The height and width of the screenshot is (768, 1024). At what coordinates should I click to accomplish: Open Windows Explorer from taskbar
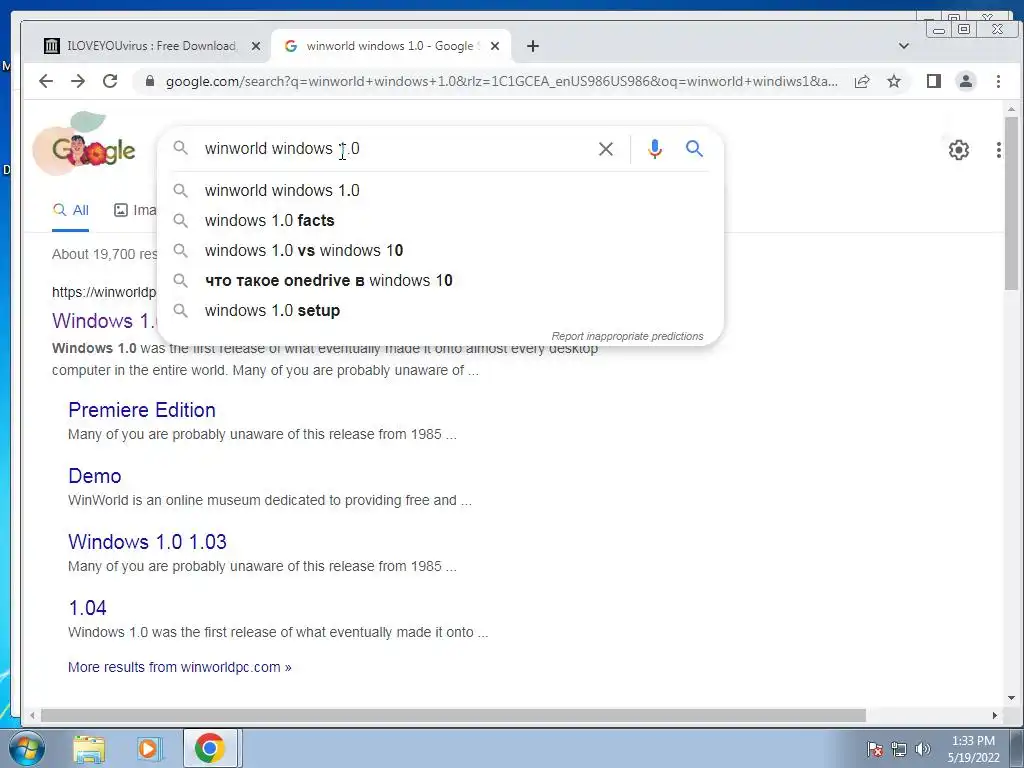coord(89,749)
